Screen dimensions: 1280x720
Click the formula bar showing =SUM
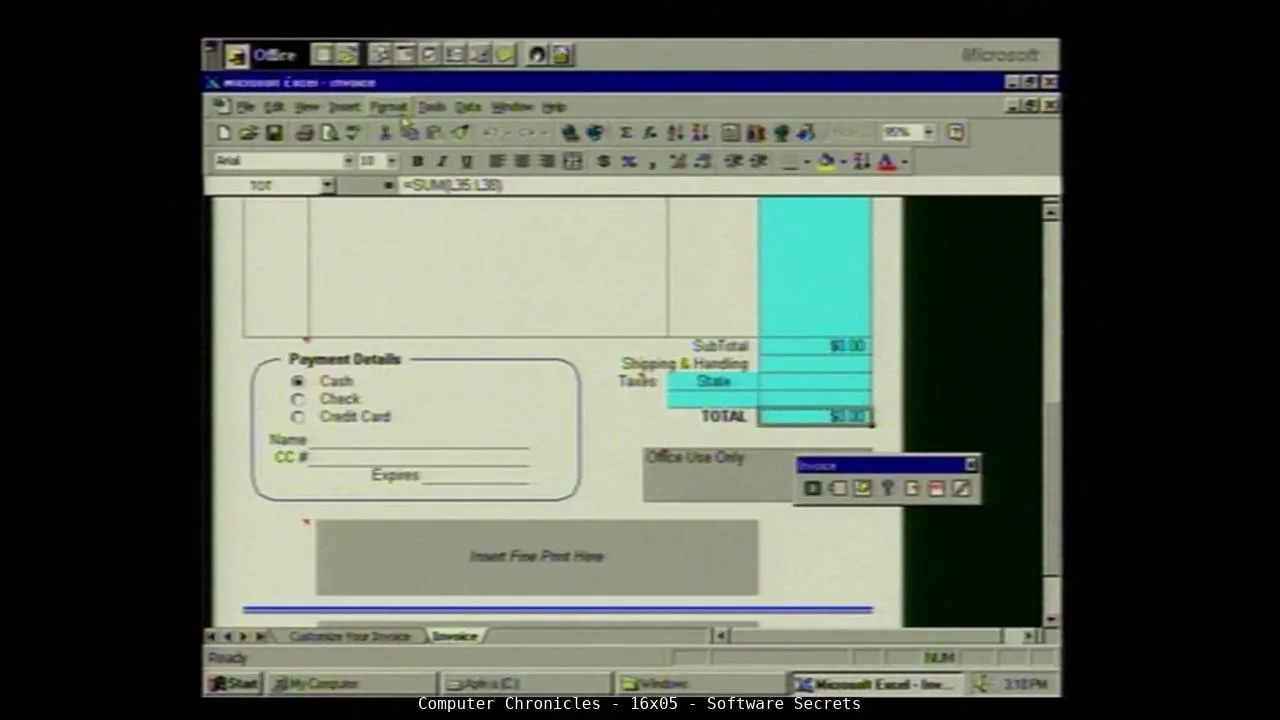coord(728,186)
